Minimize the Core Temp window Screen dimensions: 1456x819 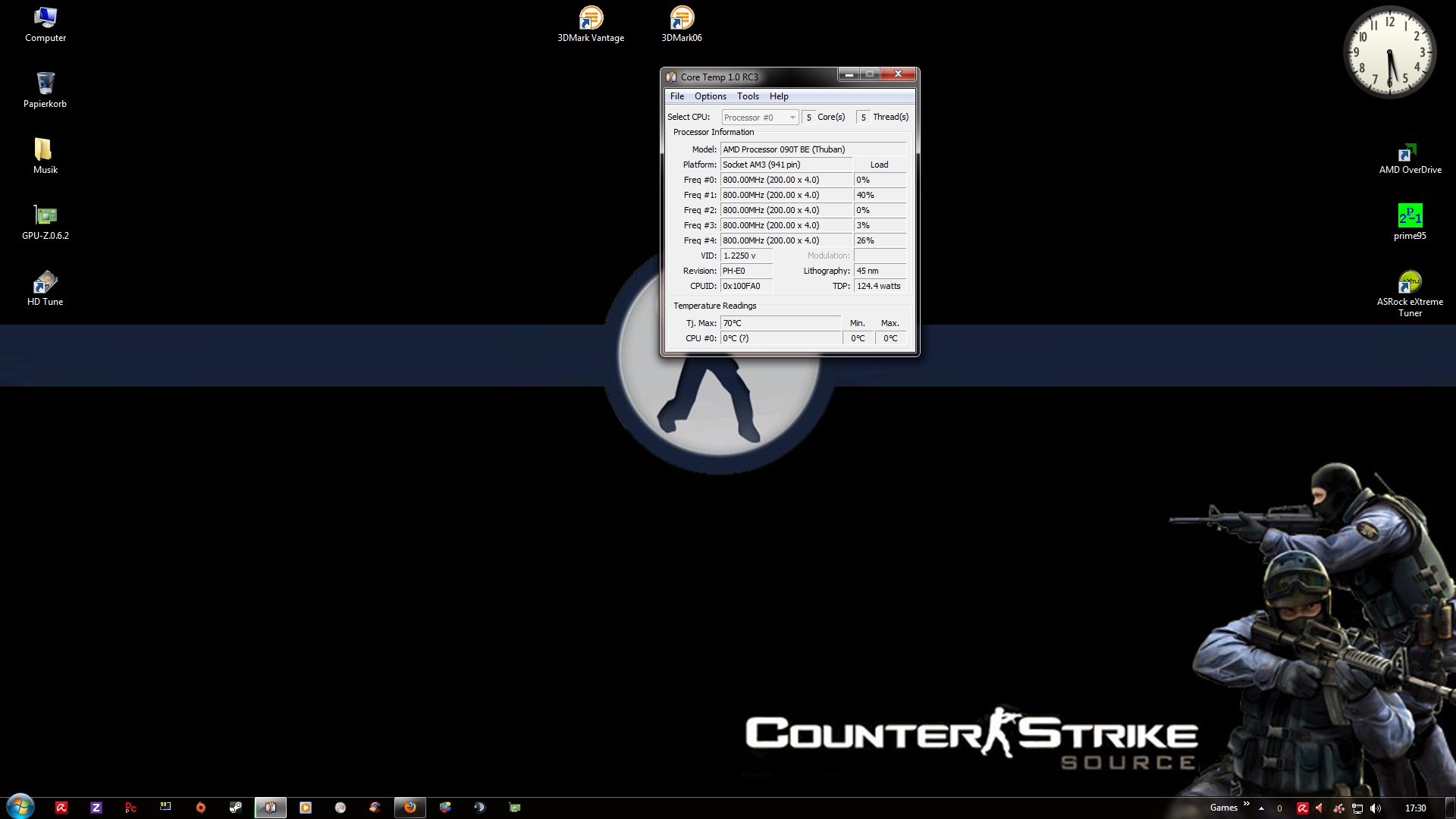coord(849,74)
